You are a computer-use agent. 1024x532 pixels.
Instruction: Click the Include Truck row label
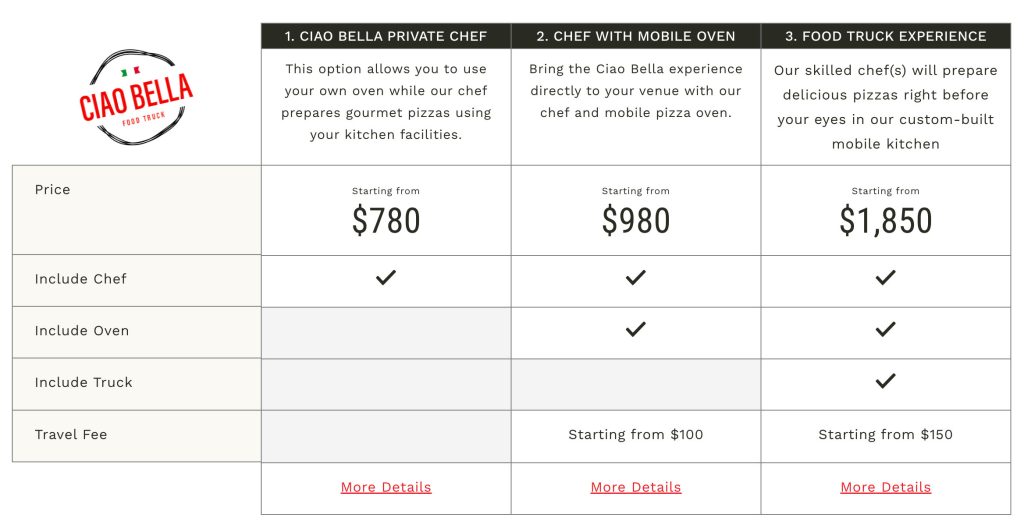pos(84,383)
